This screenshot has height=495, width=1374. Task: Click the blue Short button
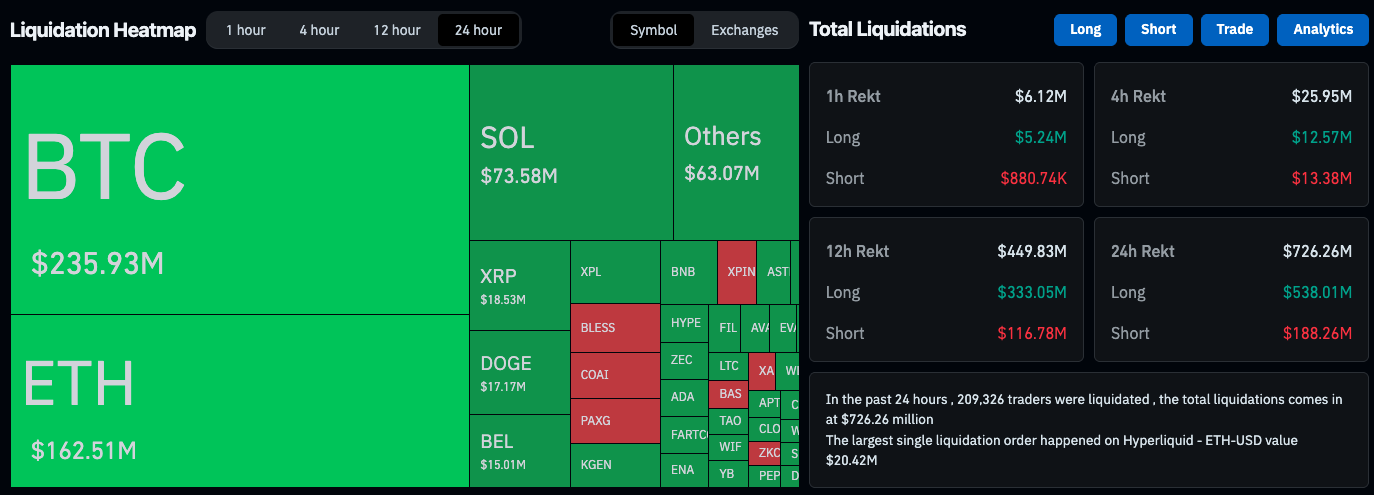coord(1159,30)
